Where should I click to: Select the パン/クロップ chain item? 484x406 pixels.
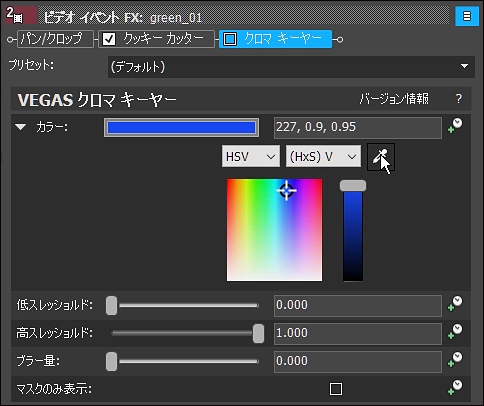55,39
